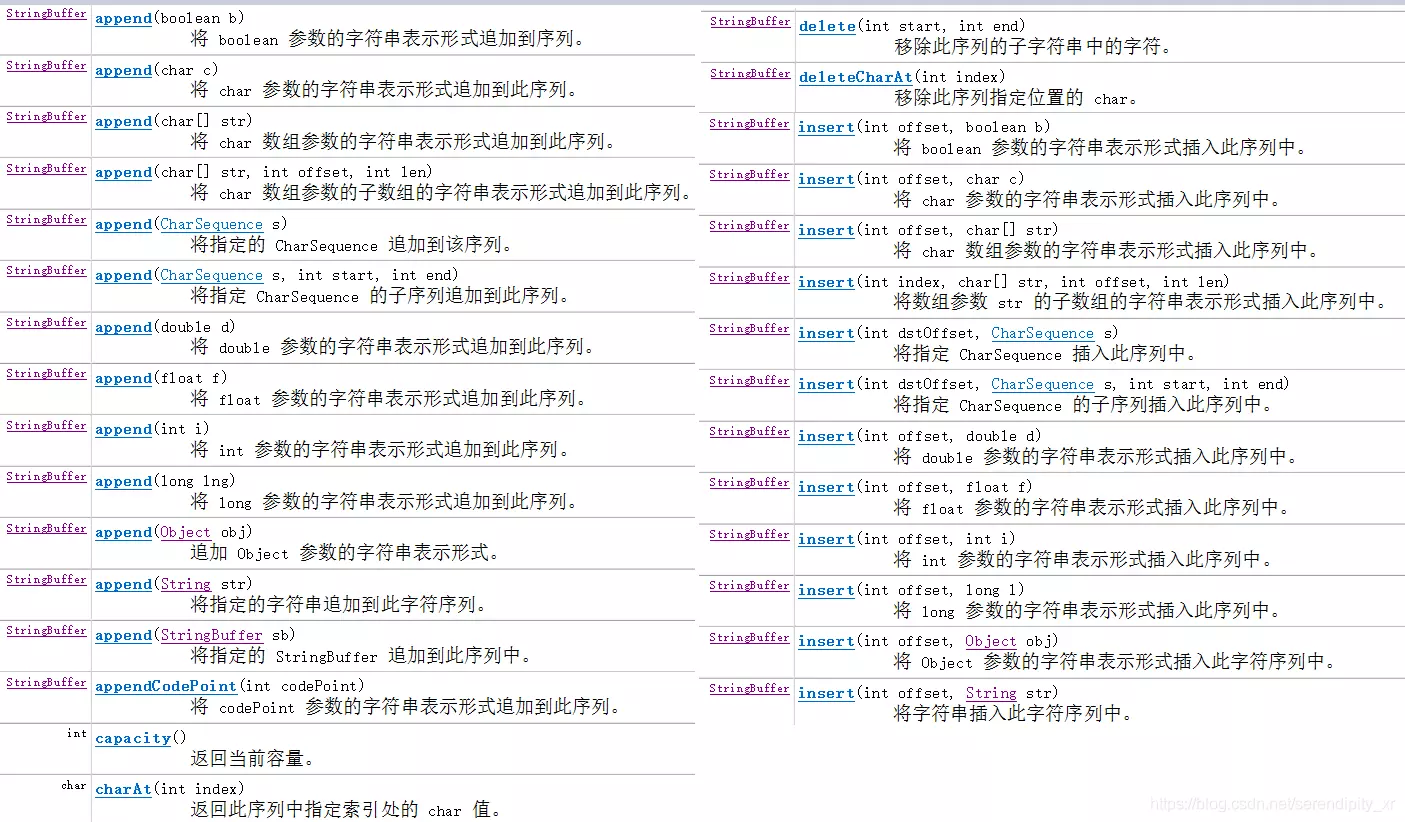Open the append link for double d
Image resolution: width=1405 pixels, height=822 pixels.
point(123,327)
